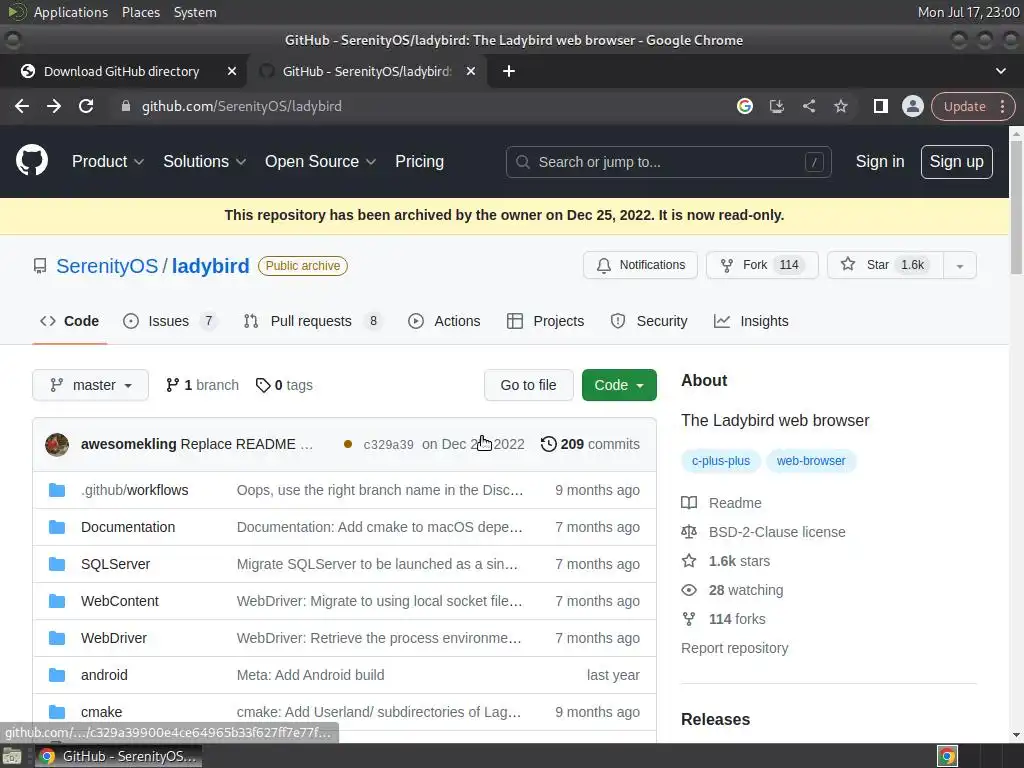This screenshot has width=1024, height=768.
Task: Click the commit status dot beside c329a39
Action: tap(348, 444)
